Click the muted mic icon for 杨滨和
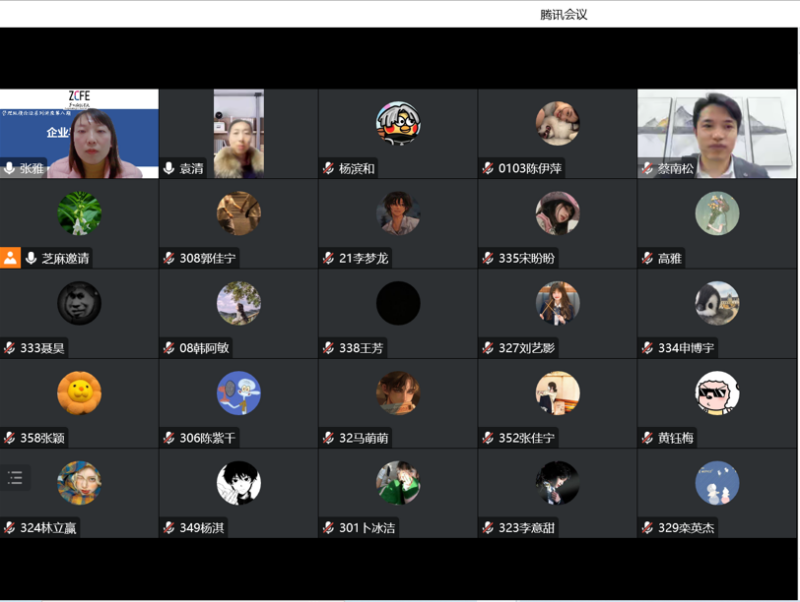Image resolution: width=800 pixels, height=602 pixels. click(328, 168)
